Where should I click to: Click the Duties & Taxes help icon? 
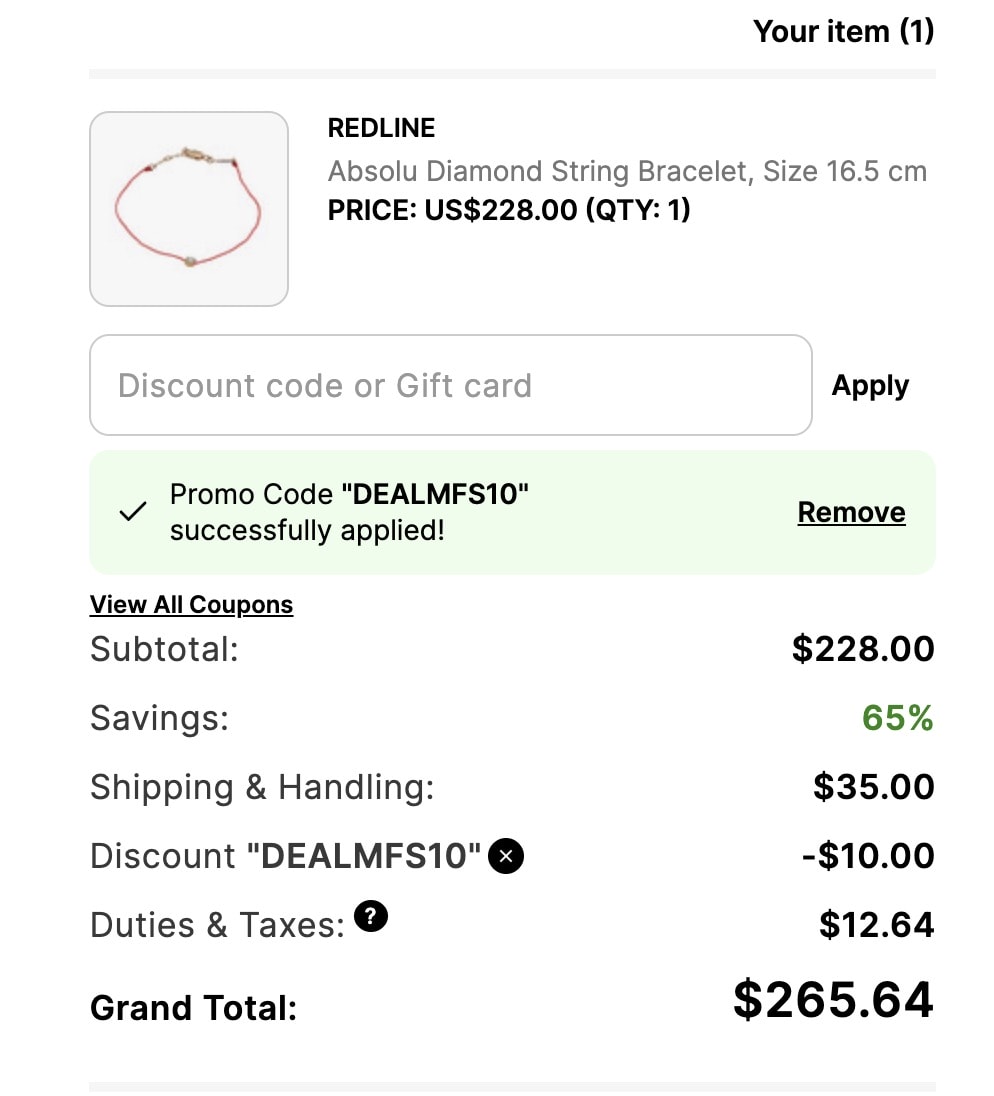pos(370,916)
